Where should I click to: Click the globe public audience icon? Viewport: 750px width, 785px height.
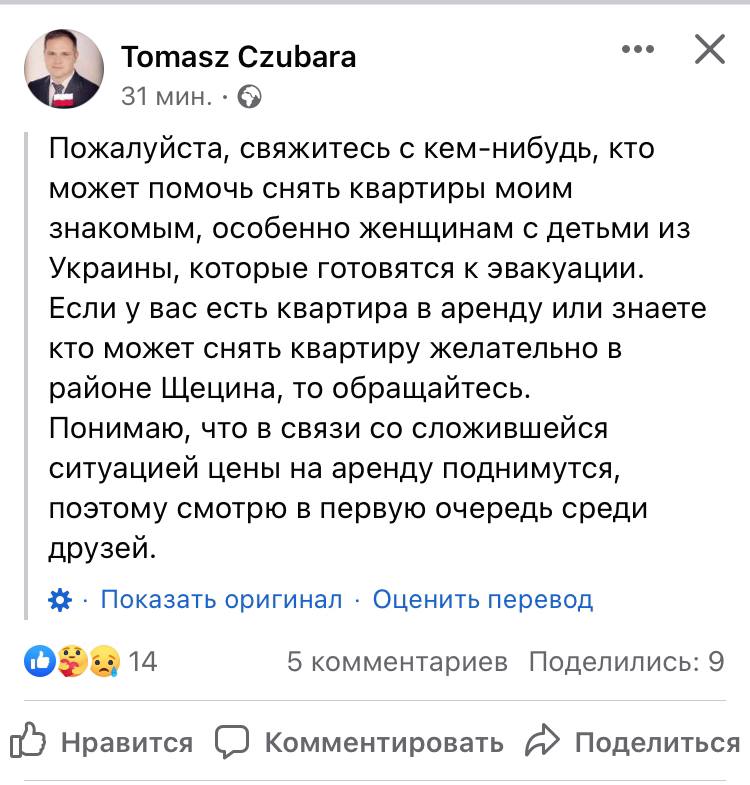point(251,97)
